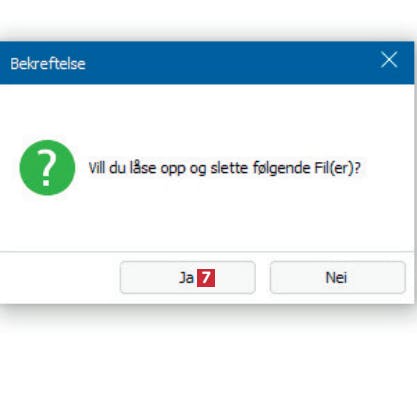The width and height of the screenshot is (417, 396).
Task: Click the white numeral inside the red badge
Action: (206, 278)
